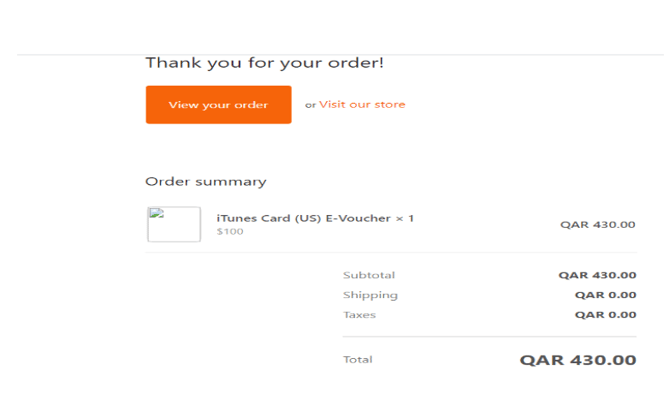
Task: Click the broken product image thumbnail
Action: 174,224
